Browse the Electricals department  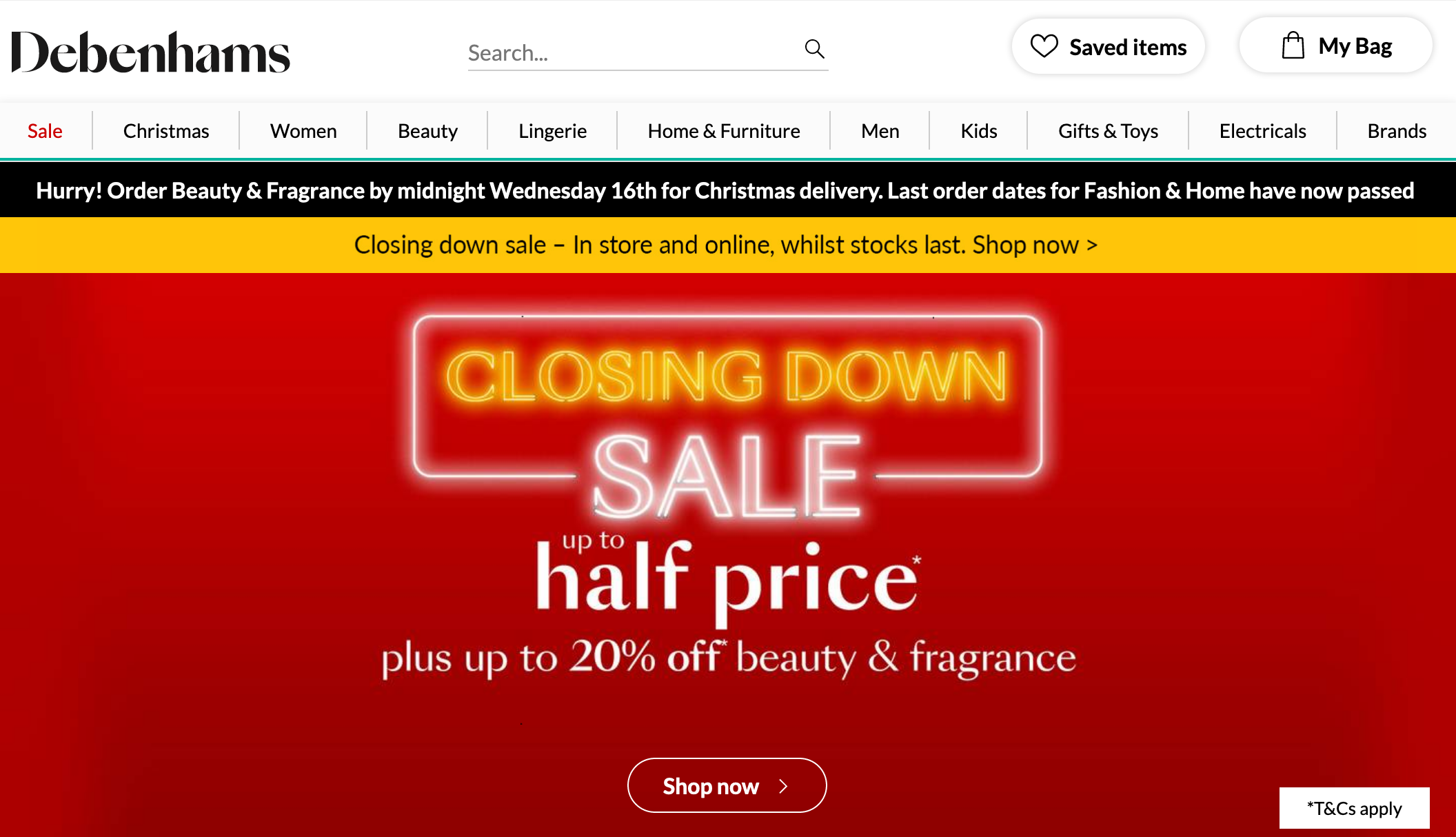point(1262,131)
